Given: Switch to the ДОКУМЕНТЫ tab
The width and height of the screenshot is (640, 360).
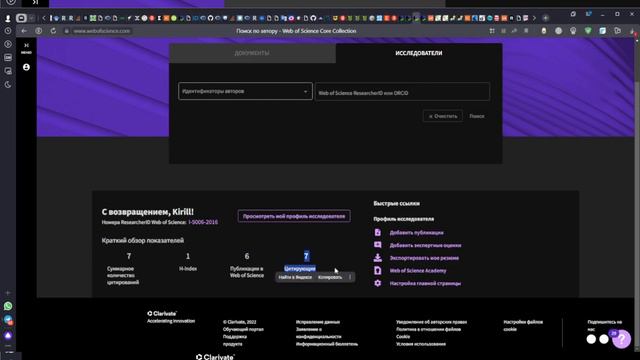Looking at the screenshot, I should tap(252, 53).
